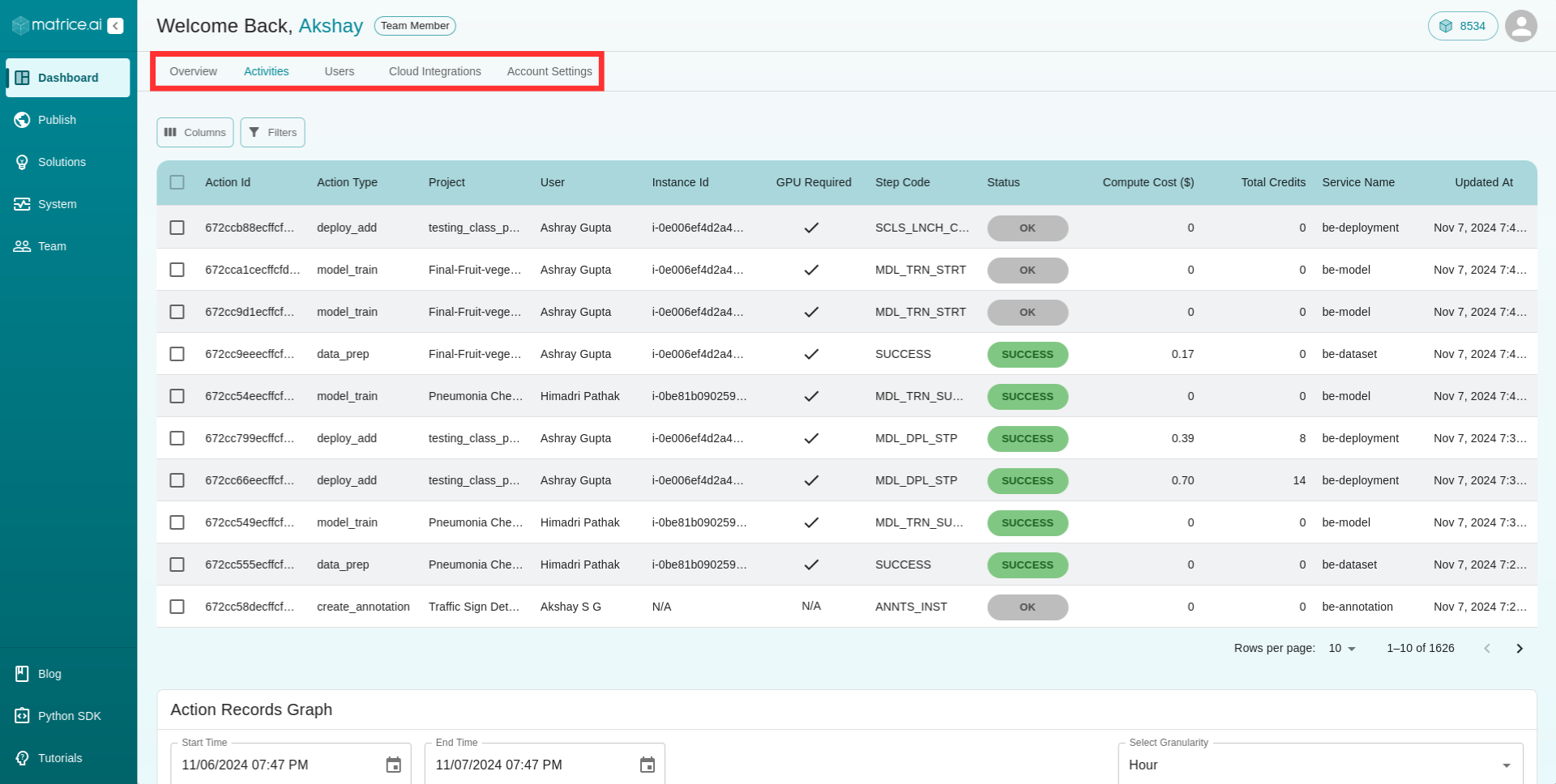The image size is (1556, 784).
Task: Open the System sidebar icon
Action: (x=22, y=204)
